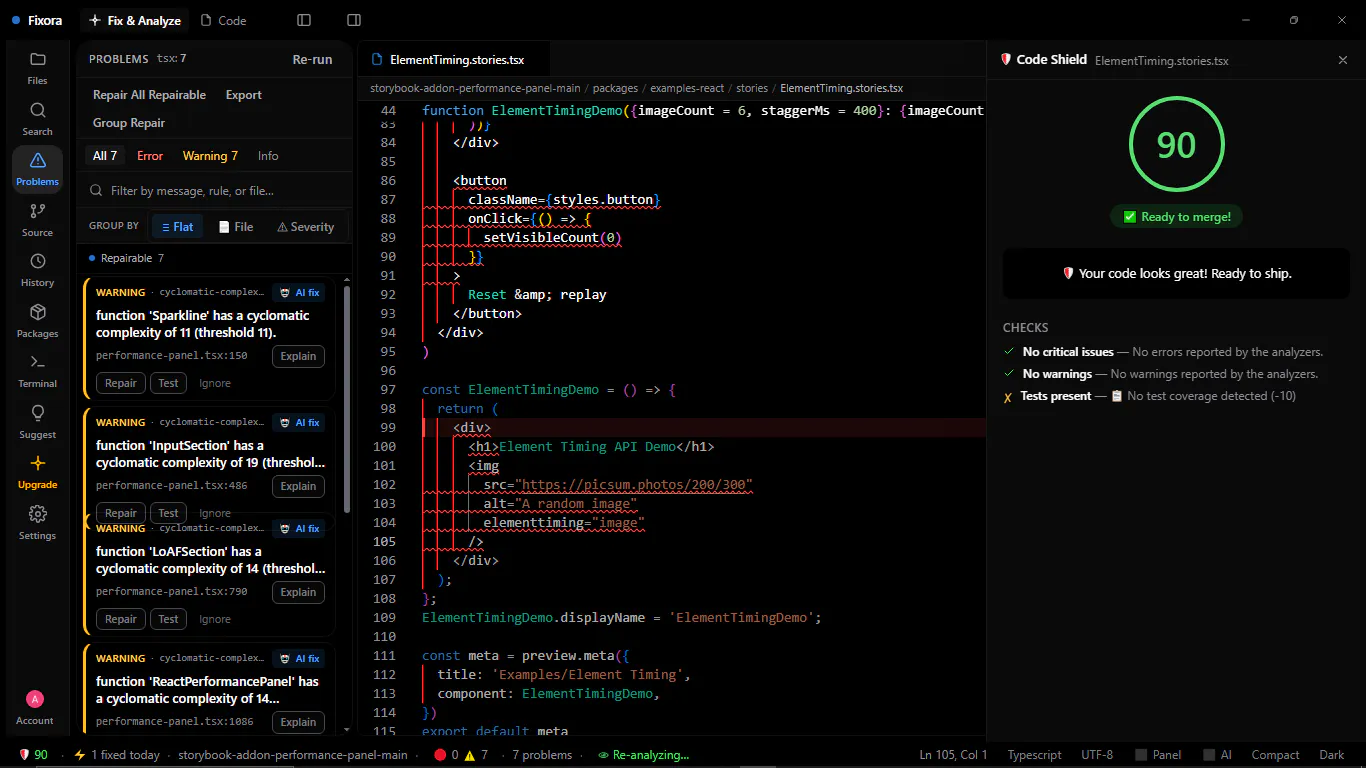Open the Typescript language selector
This screenshot has width=1366, height=768.
click(x=1034, y=755)
